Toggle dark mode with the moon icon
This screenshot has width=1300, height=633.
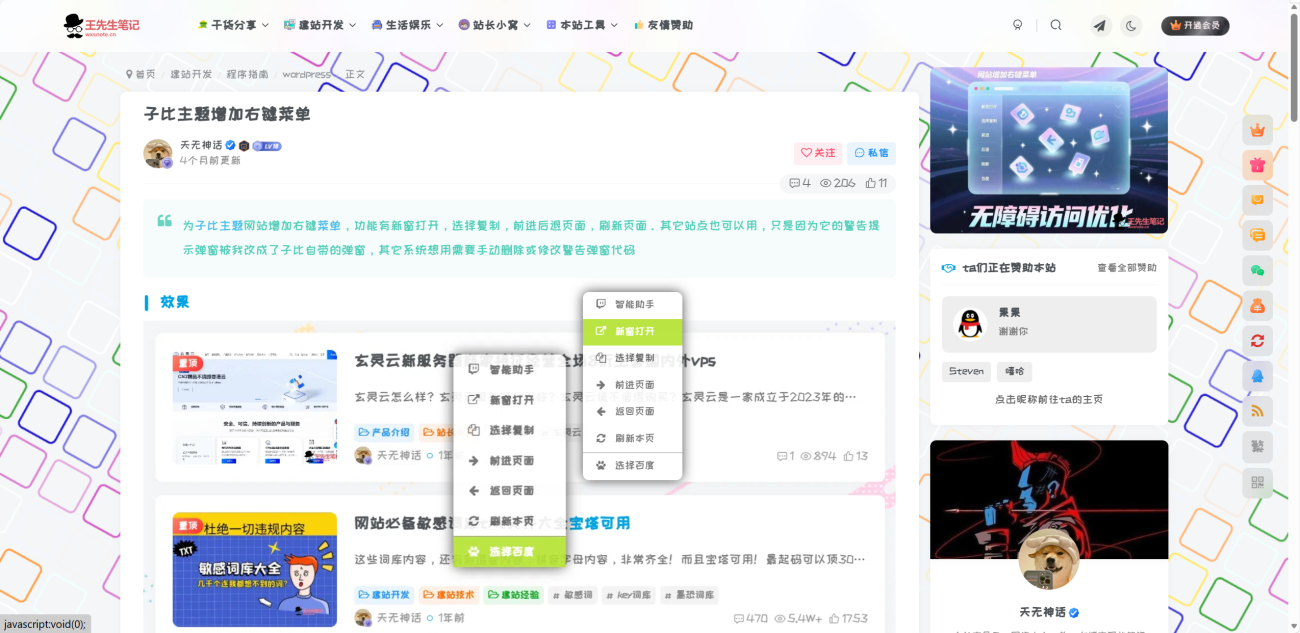pyautogui.click(x=1131, y=24)
